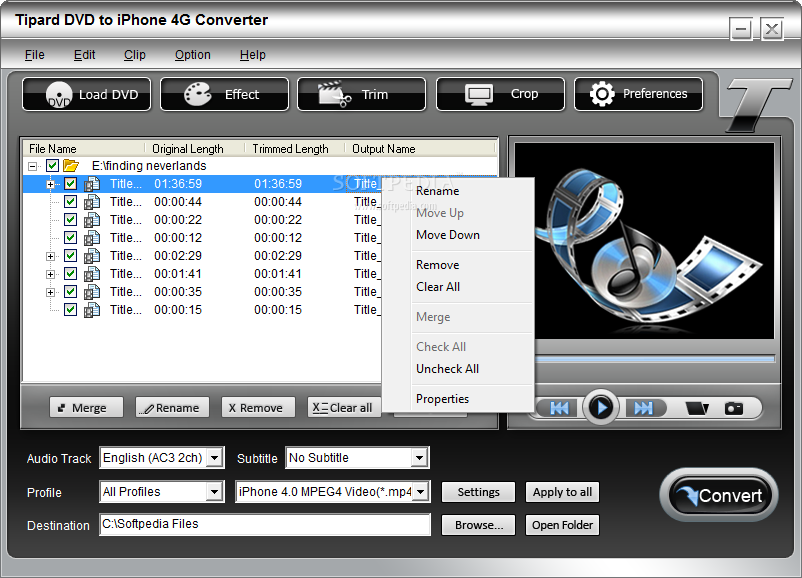Screen dimensions: 802x578
Task: Open the Clip menu
Action: pyautogui.click(x=135, y=55)
